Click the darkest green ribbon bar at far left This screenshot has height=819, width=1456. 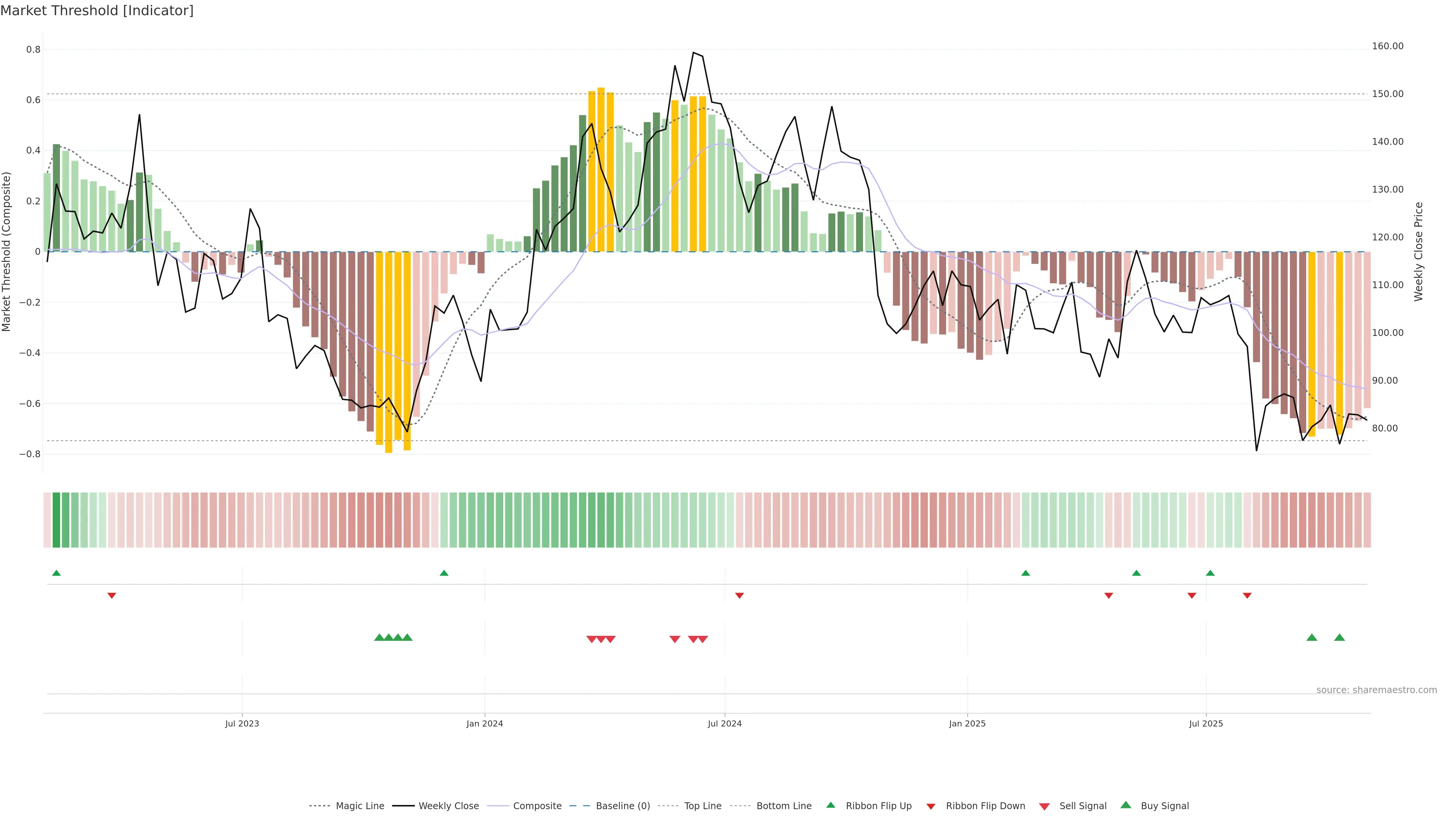point(56,520)
